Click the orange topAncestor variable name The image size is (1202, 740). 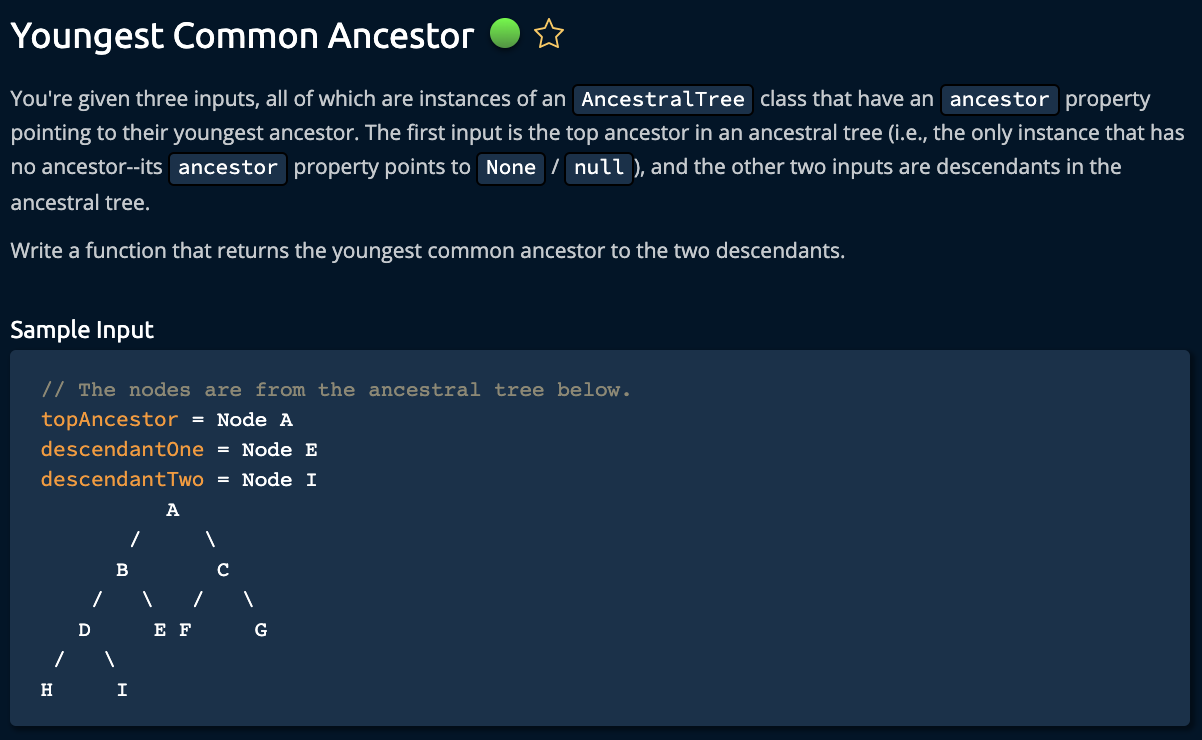pos(109,420)
